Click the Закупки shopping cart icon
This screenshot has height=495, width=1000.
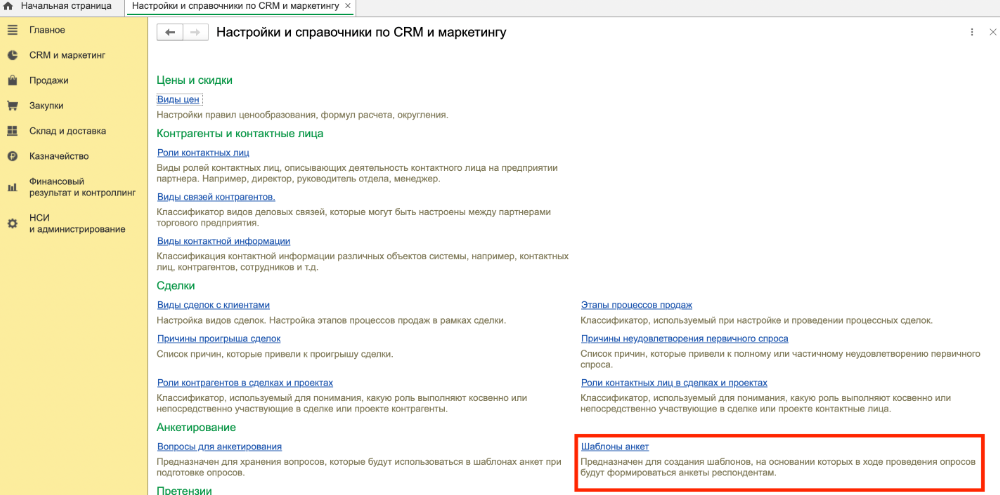(11, 106)
